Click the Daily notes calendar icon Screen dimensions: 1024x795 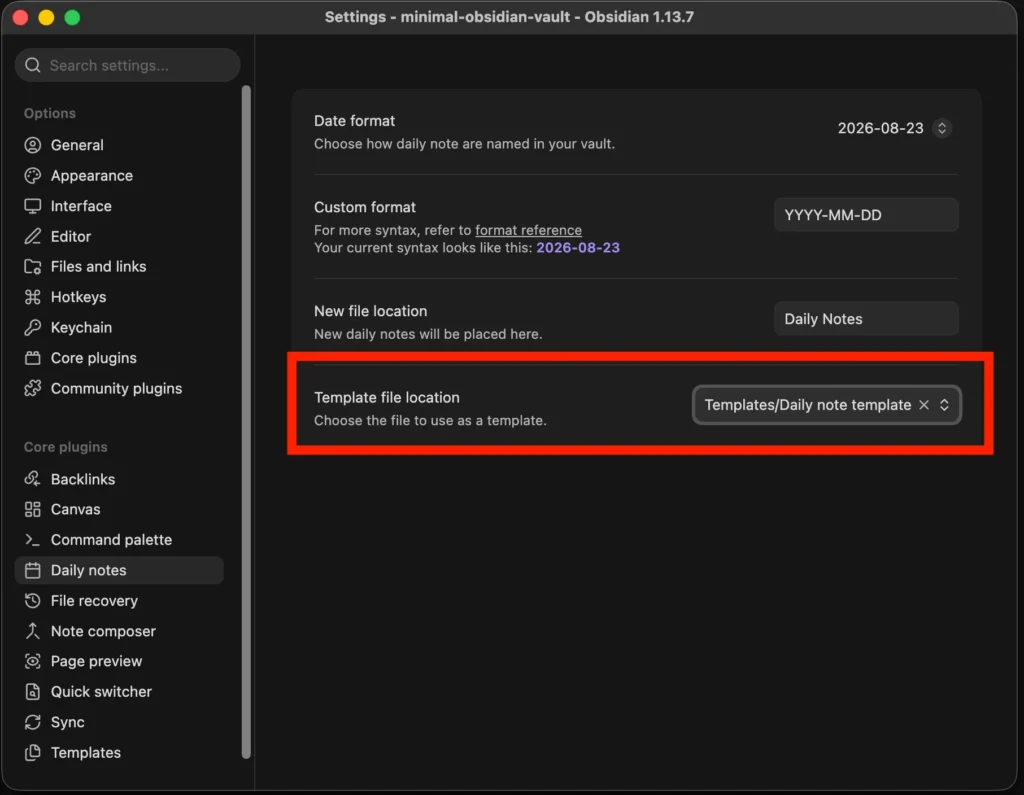tap(33, 570)
